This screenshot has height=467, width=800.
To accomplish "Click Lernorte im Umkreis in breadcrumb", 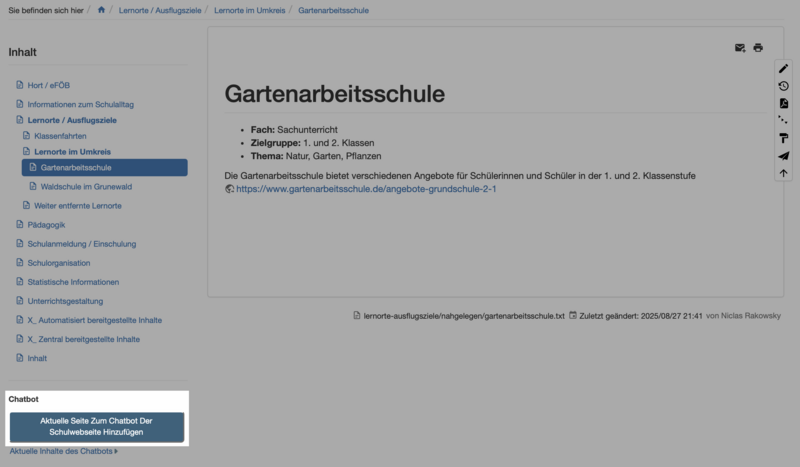I will pos(250,11).
